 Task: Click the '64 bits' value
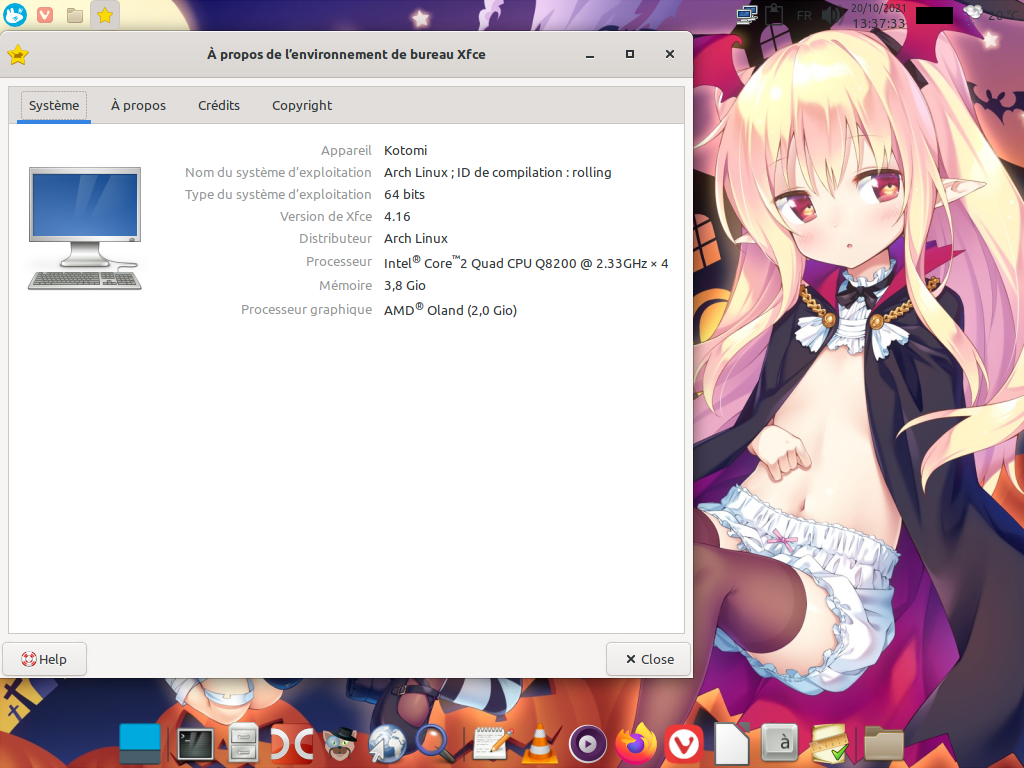404,195
